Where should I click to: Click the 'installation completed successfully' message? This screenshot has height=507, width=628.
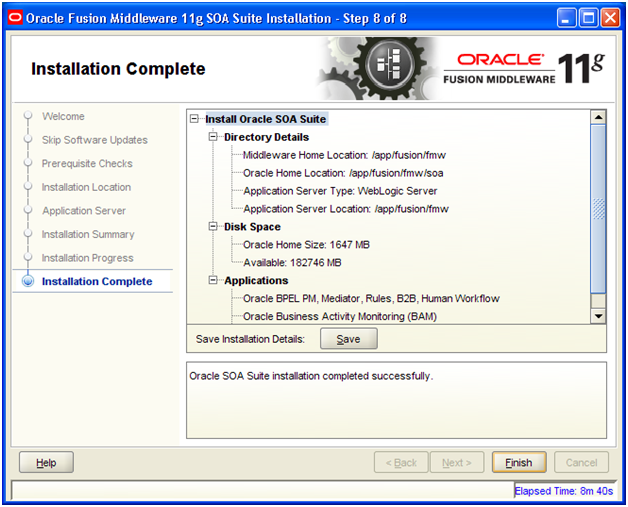tap(311, 376)
